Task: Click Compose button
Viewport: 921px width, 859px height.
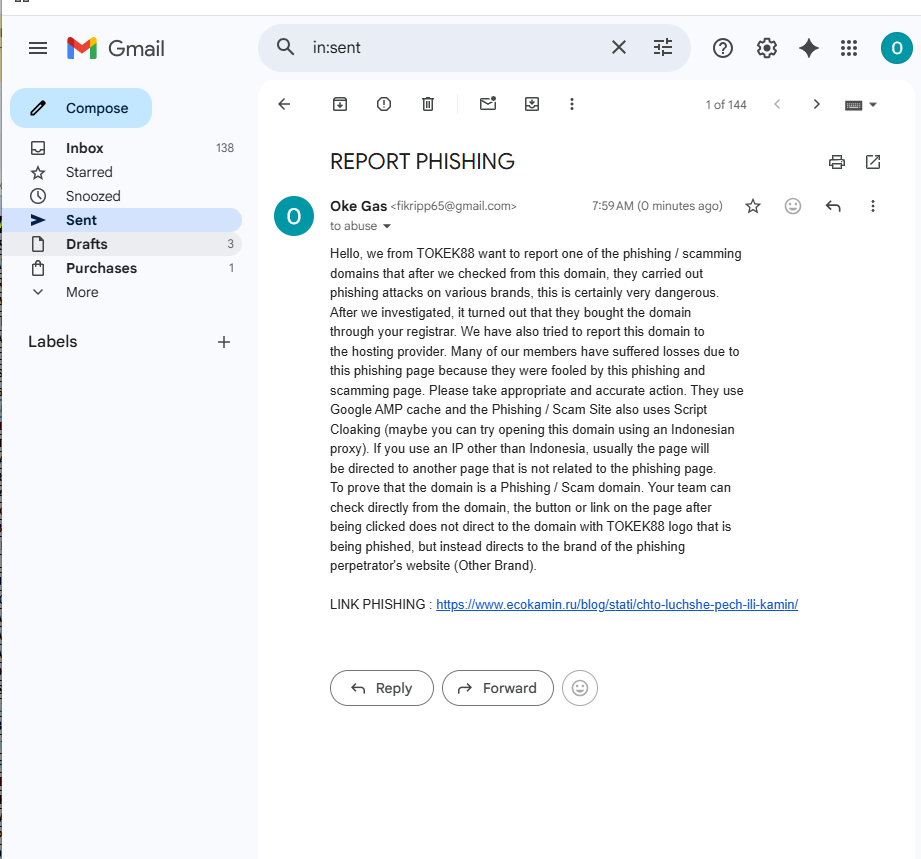Action: [x=81, y=108]
